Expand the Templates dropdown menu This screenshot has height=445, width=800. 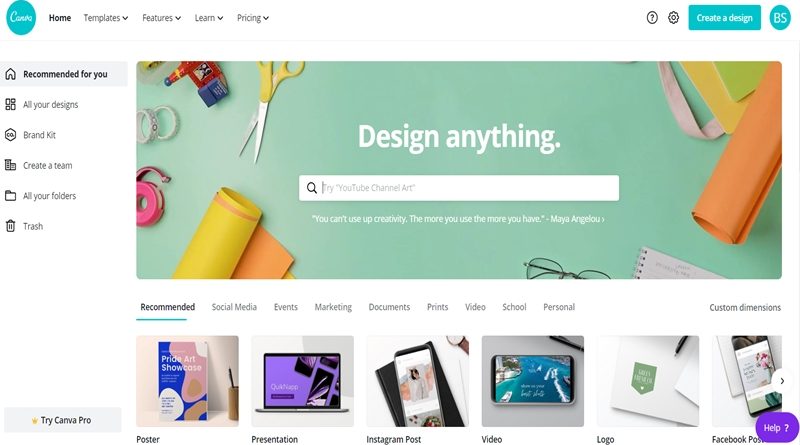click(x=106, y=18)
